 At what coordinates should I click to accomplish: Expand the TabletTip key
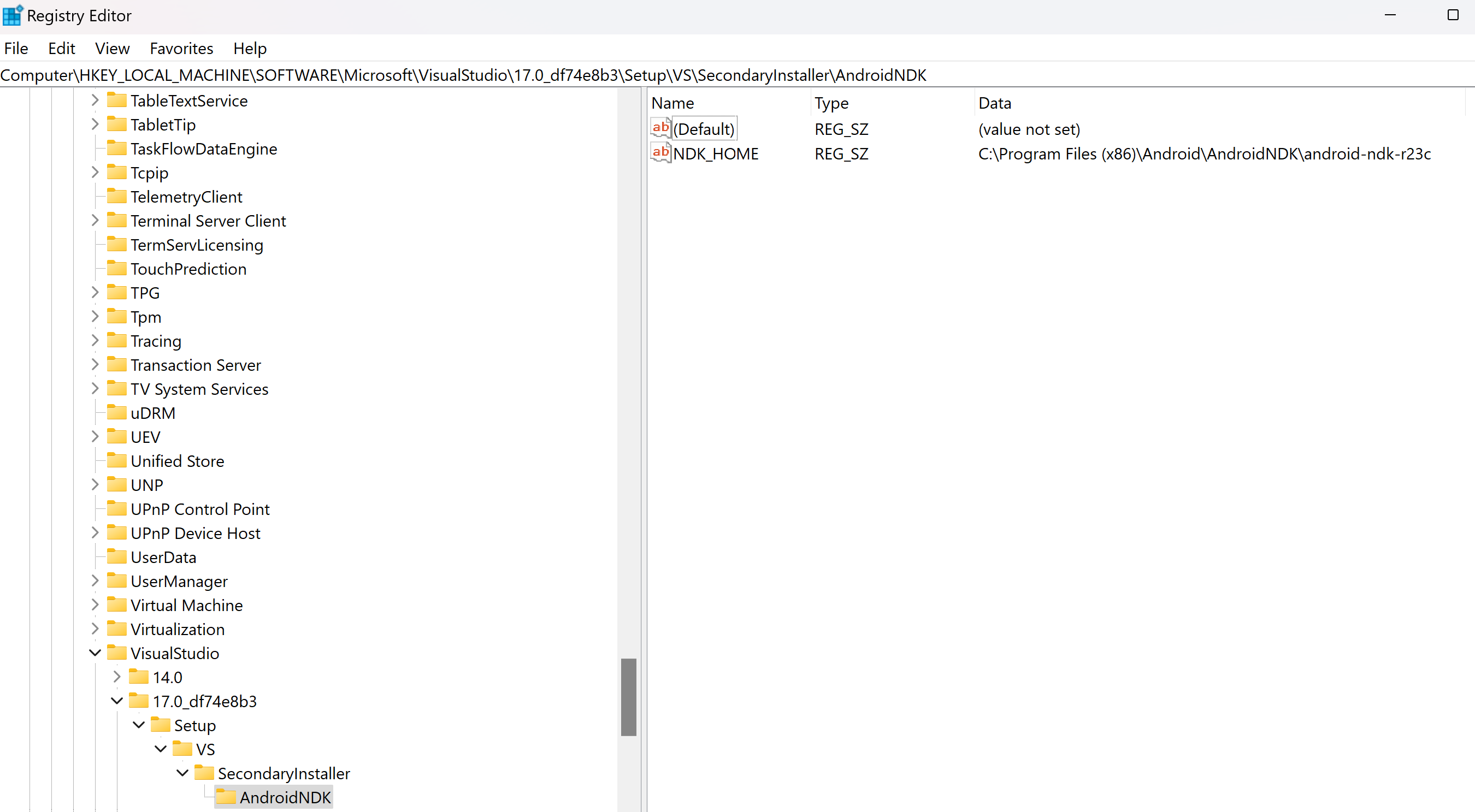point(95,124)
